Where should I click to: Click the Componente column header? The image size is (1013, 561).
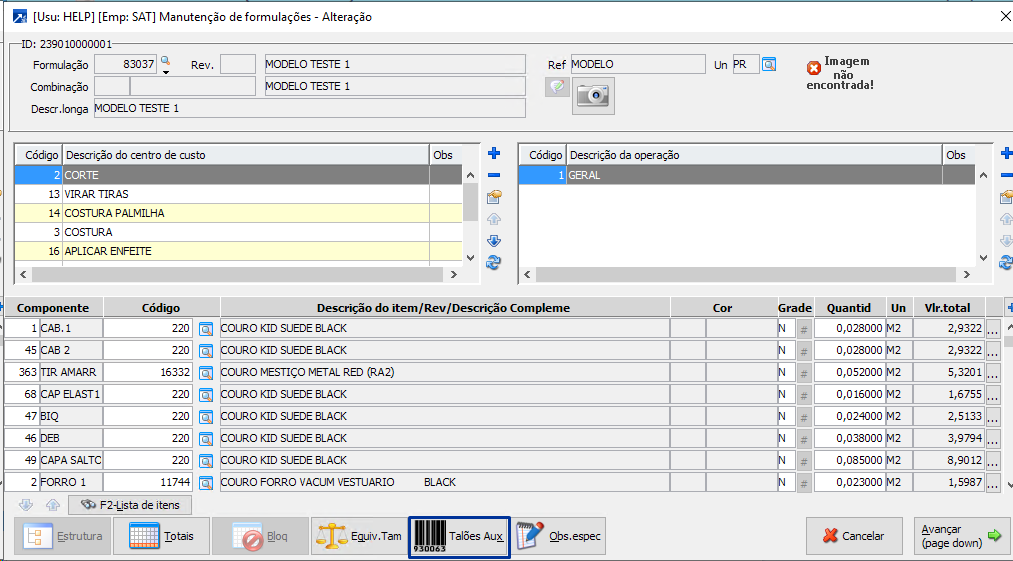pyautogui.click(x=53, y=308)
